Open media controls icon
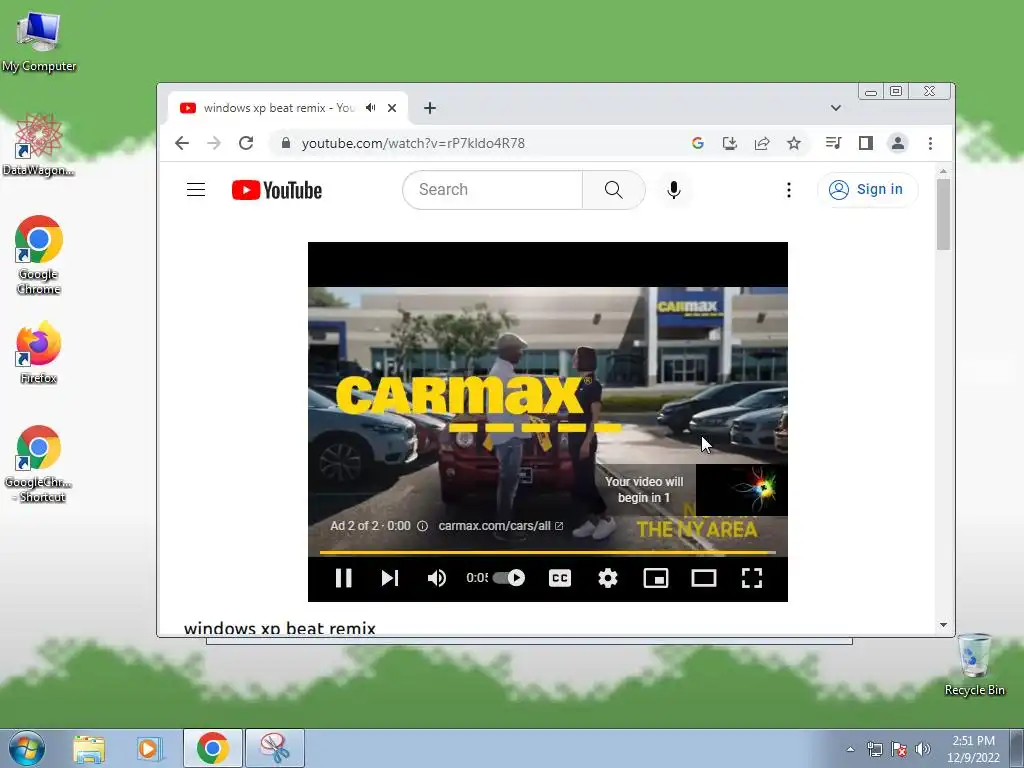This screenshot has width=1024, height=768. [833, 143]
